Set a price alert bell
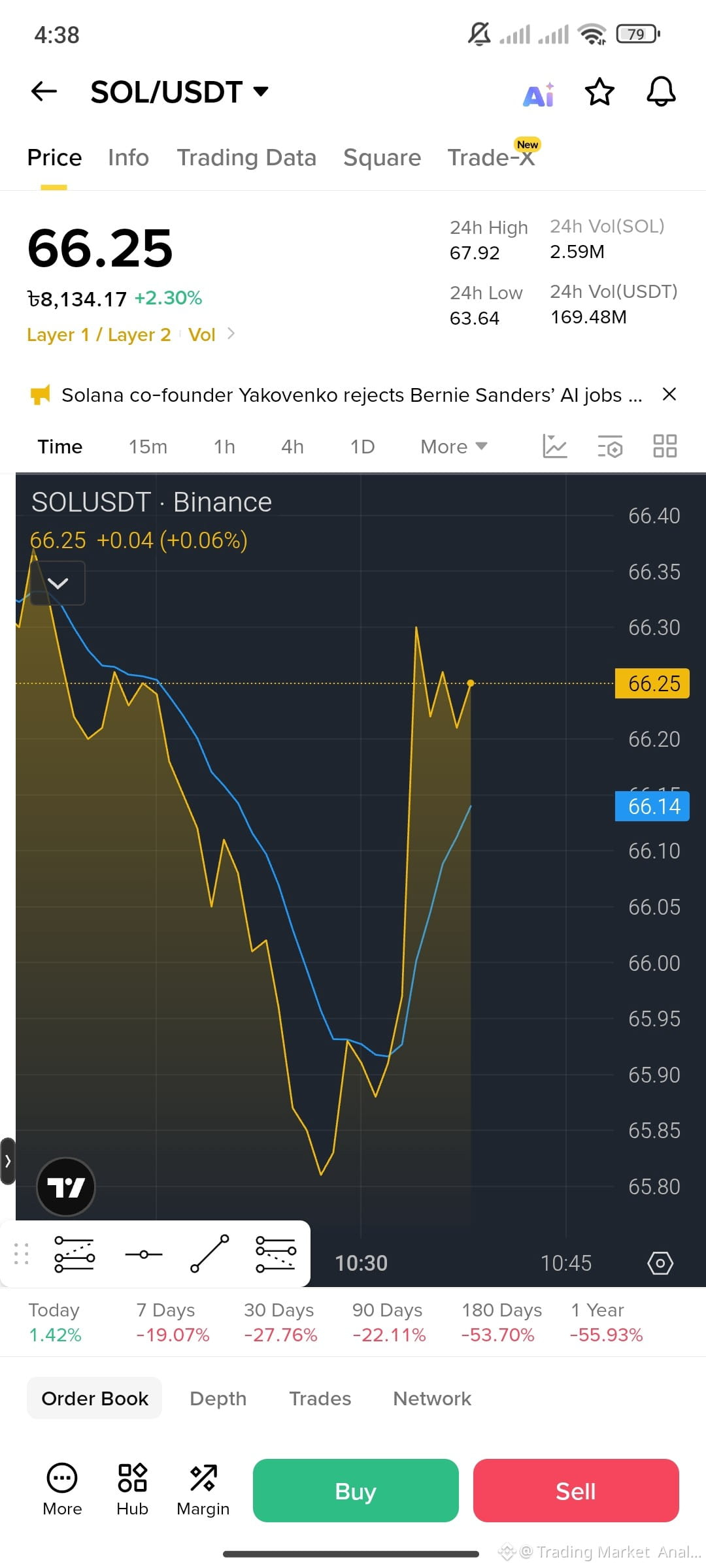Viewport: 706px width, 1568px height. coord(661,91)
